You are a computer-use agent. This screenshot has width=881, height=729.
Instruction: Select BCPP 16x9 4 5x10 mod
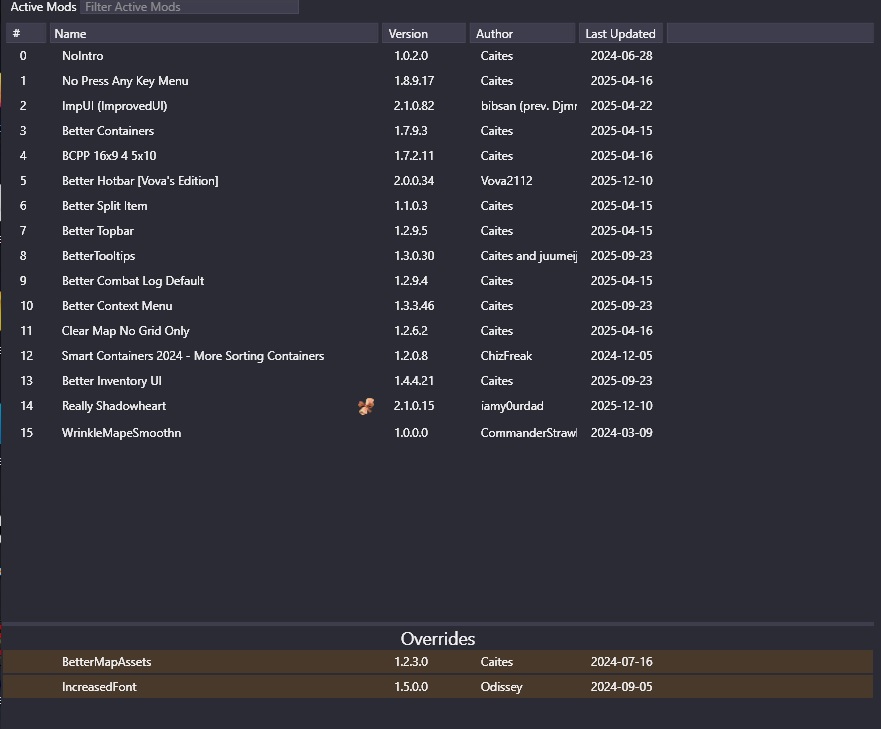tap(438, 156)
